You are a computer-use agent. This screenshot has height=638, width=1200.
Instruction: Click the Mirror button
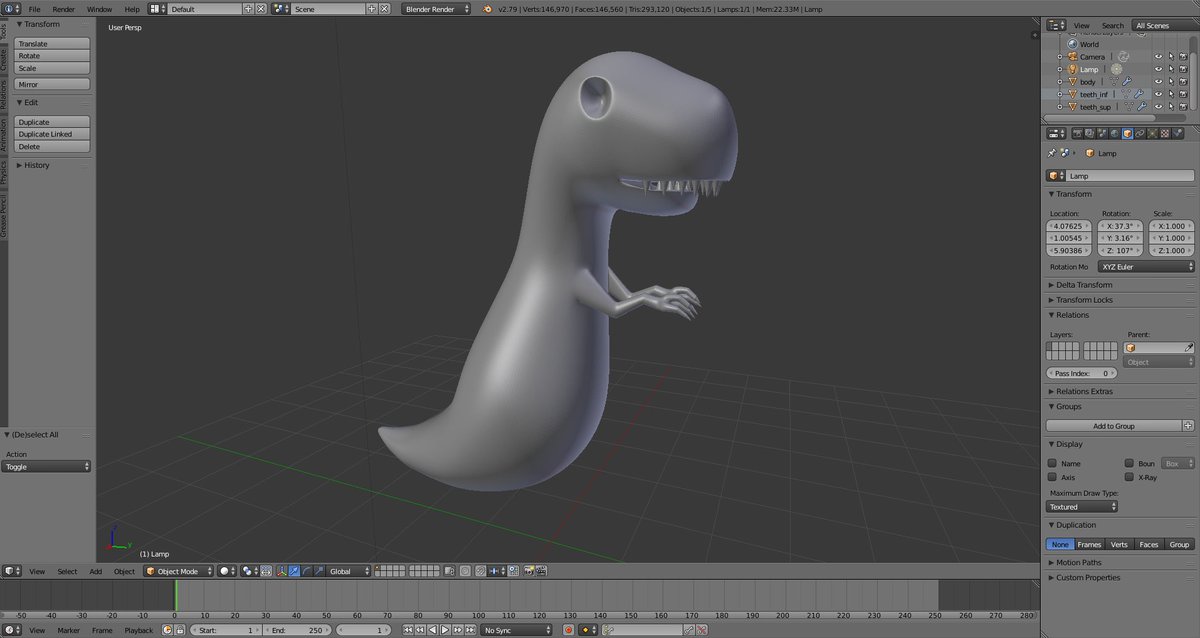point(53,84)
